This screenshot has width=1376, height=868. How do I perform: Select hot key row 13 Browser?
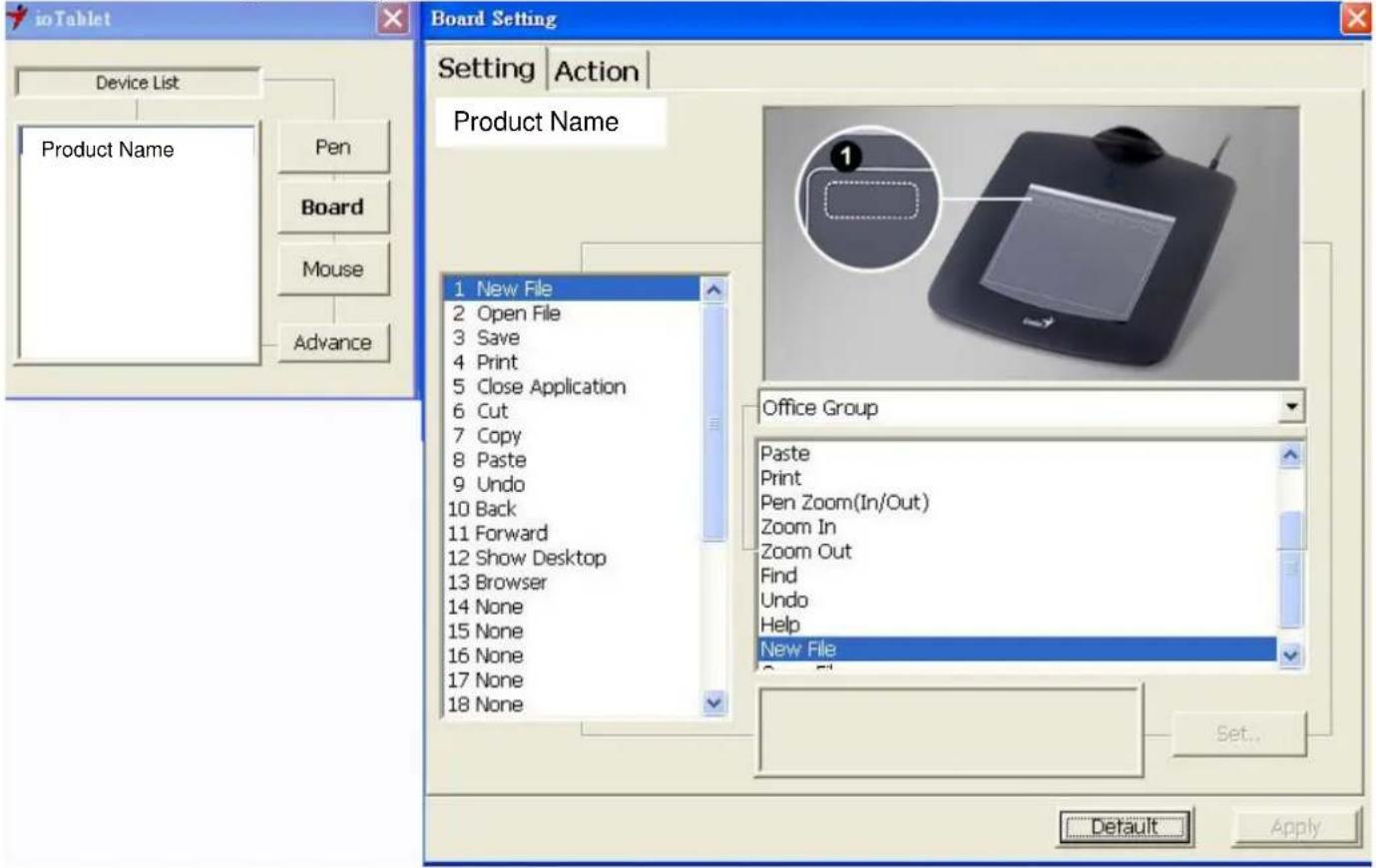coord(573,582)
